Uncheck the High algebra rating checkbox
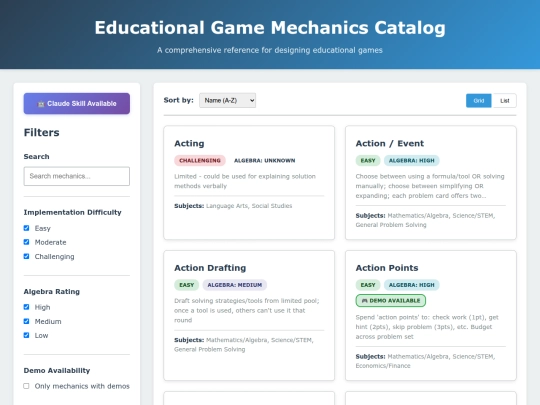This screenshot has width=540, height=405. [27, 307]
